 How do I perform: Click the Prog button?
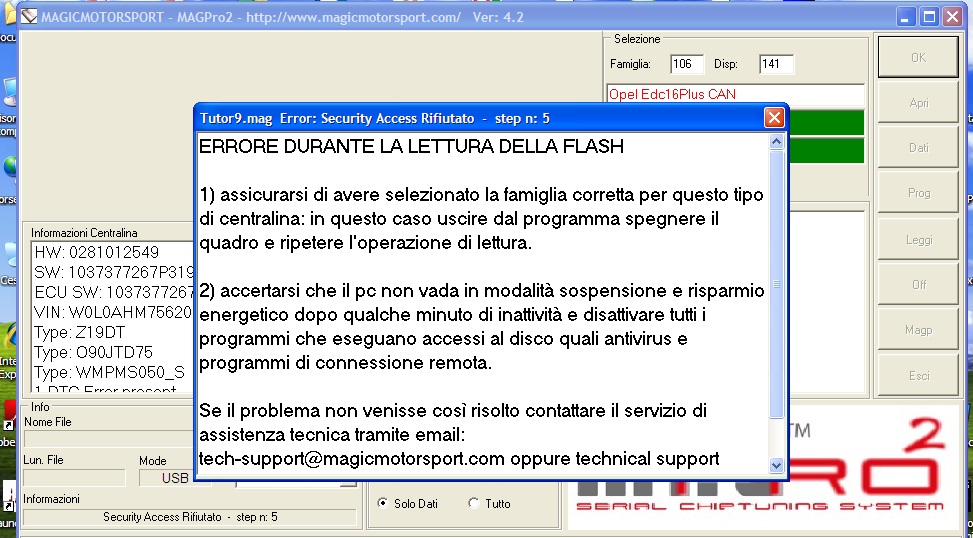coord(918,193)
